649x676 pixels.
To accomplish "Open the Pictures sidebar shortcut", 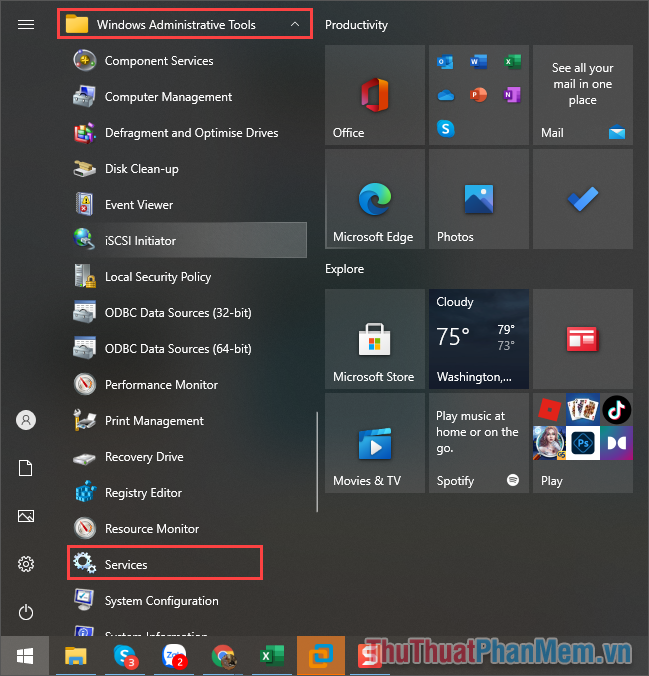I will click(x=26, y=516).
